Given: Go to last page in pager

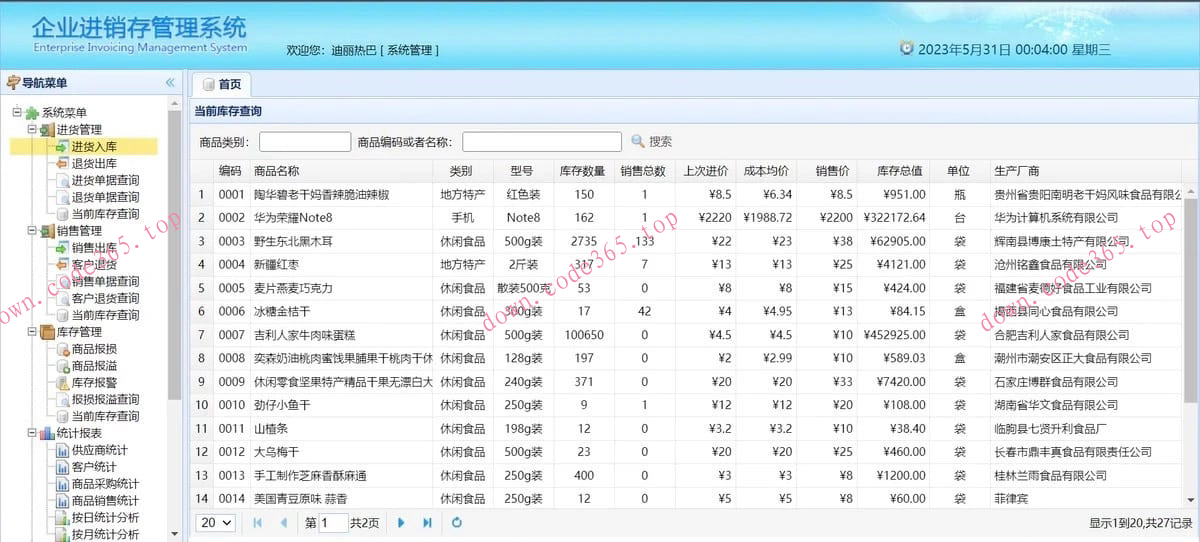Looking at the screenshot, I should [x=428, y=522].
